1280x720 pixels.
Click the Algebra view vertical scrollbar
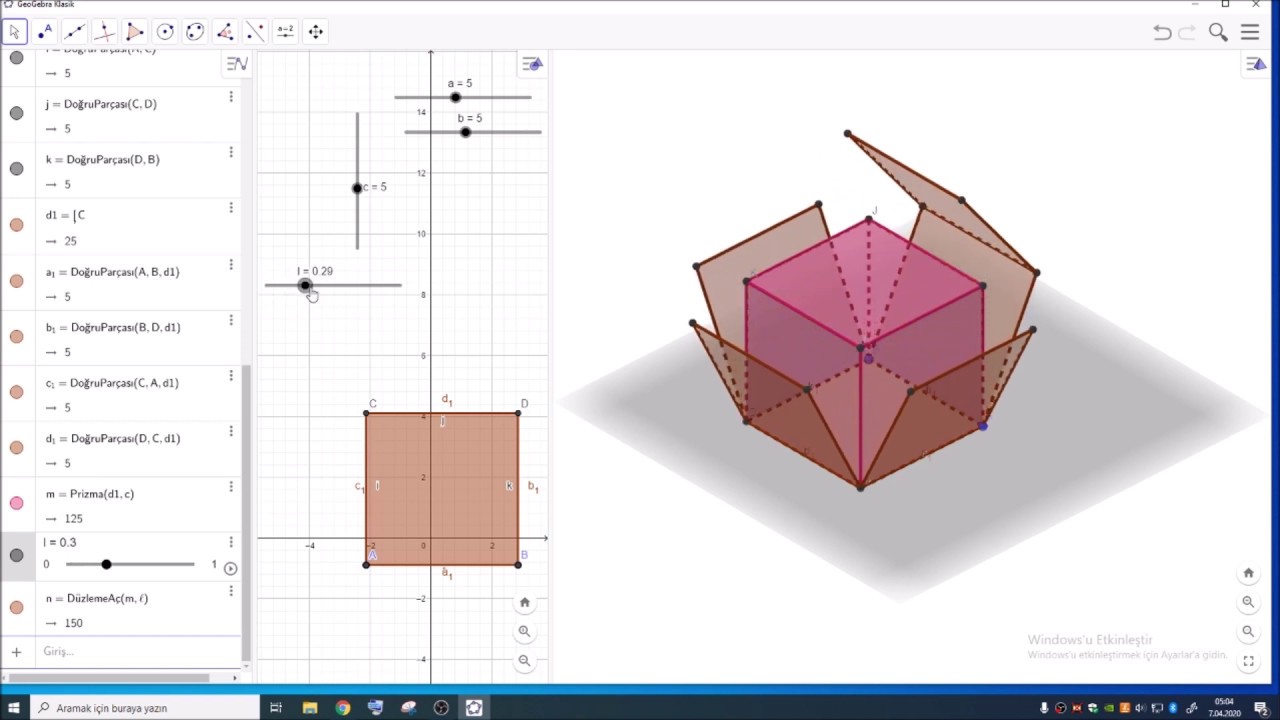click(x=247, y=514)
